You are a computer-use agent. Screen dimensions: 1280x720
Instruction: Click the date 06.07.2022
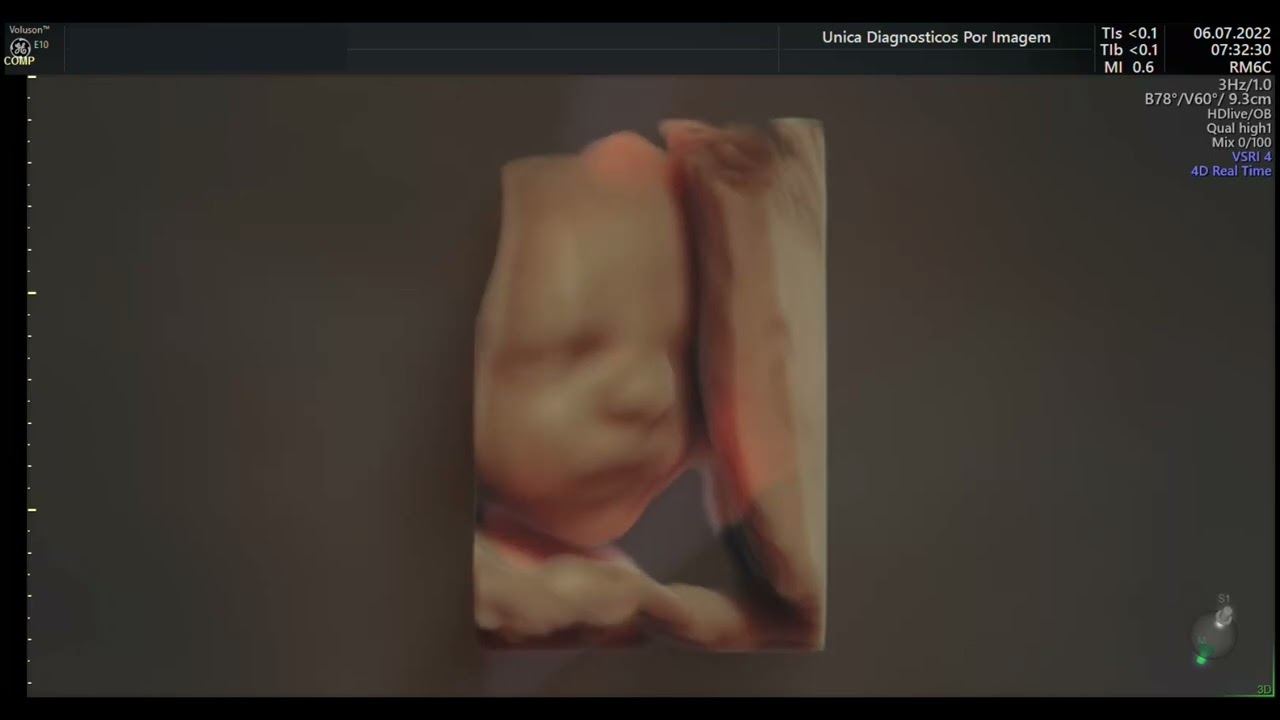click(1232, 34)
